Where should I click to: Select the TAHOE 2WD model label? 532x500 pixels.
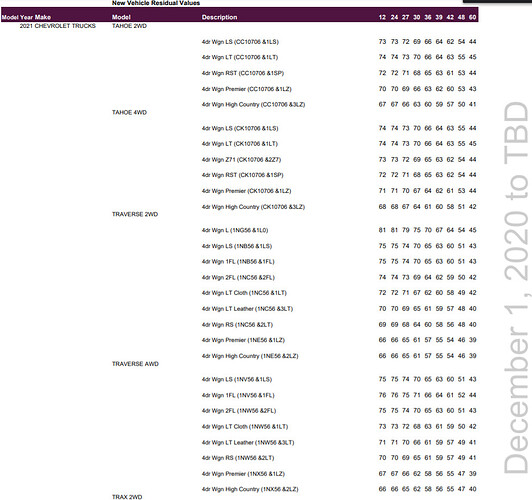(x=129, y=26)
